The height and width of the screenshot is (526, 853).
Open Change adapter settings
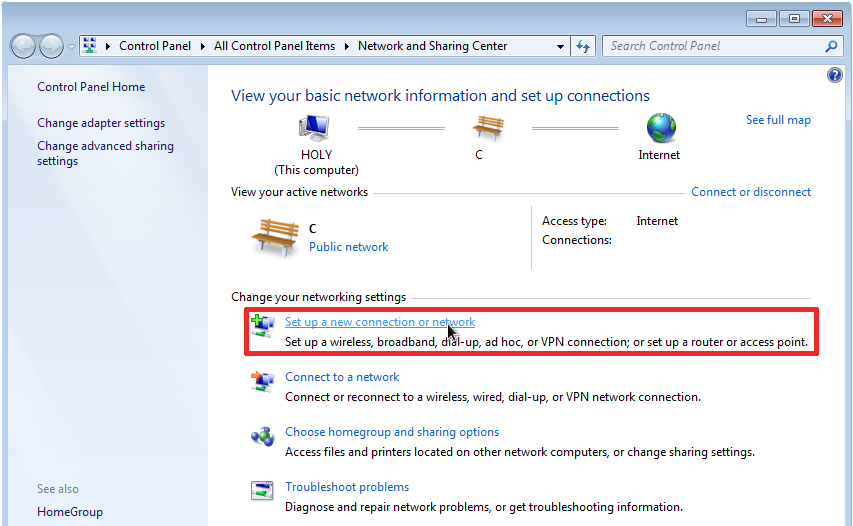pos(101,123)
